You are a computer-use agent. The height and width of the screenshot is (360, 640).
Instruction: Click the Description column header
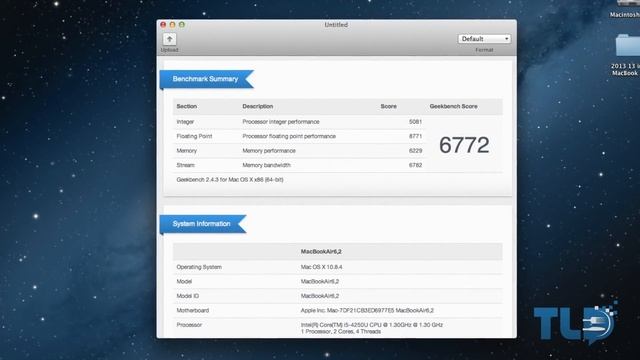258,106
